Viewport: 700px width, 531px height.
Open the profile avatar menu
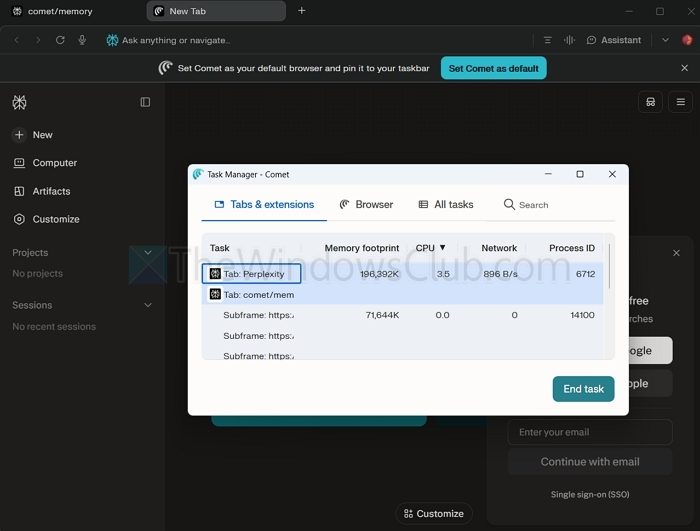pyautogui.click(x=687, y=40)
